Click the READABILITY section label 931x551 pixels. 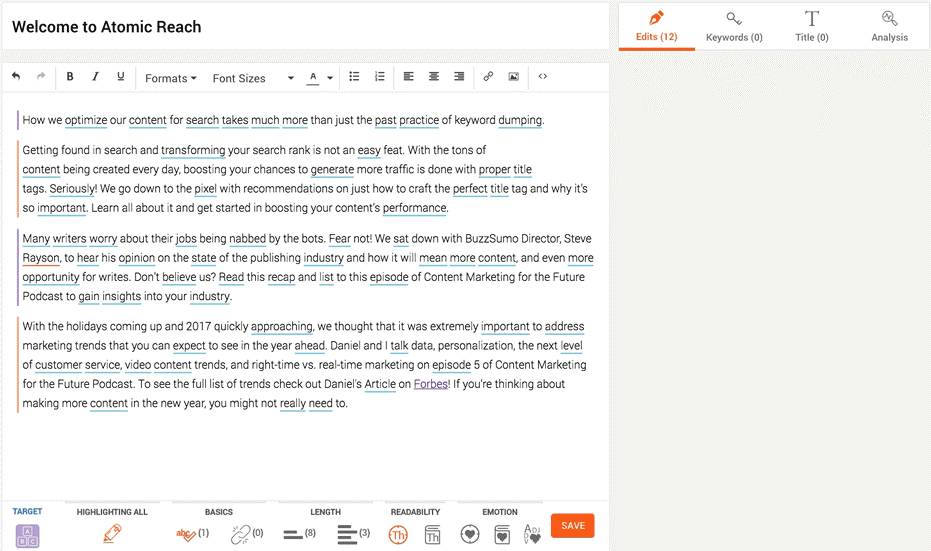(x=415, y=512)
